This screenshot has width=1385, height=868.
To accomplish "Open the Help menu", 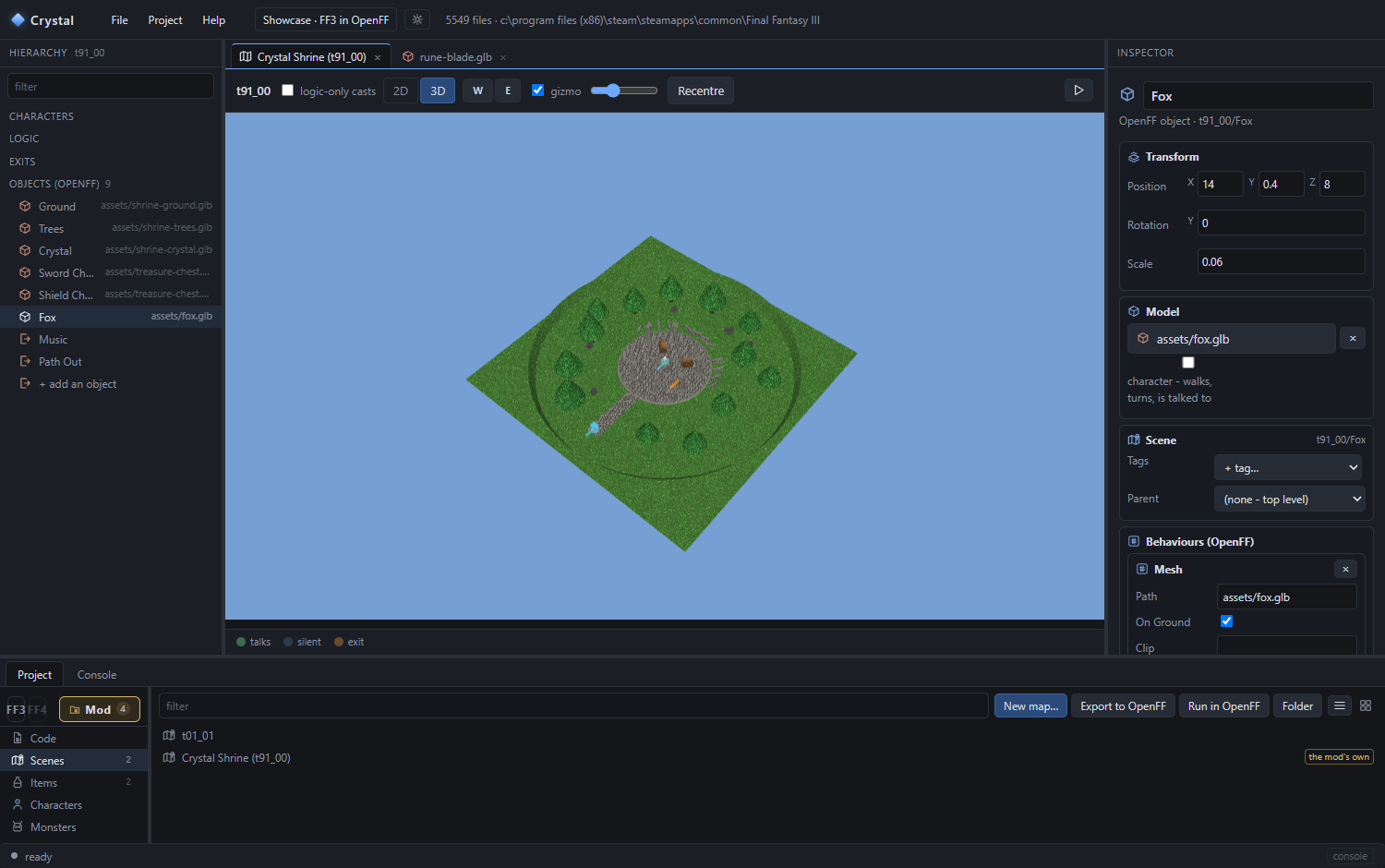I will coord(214,19).
